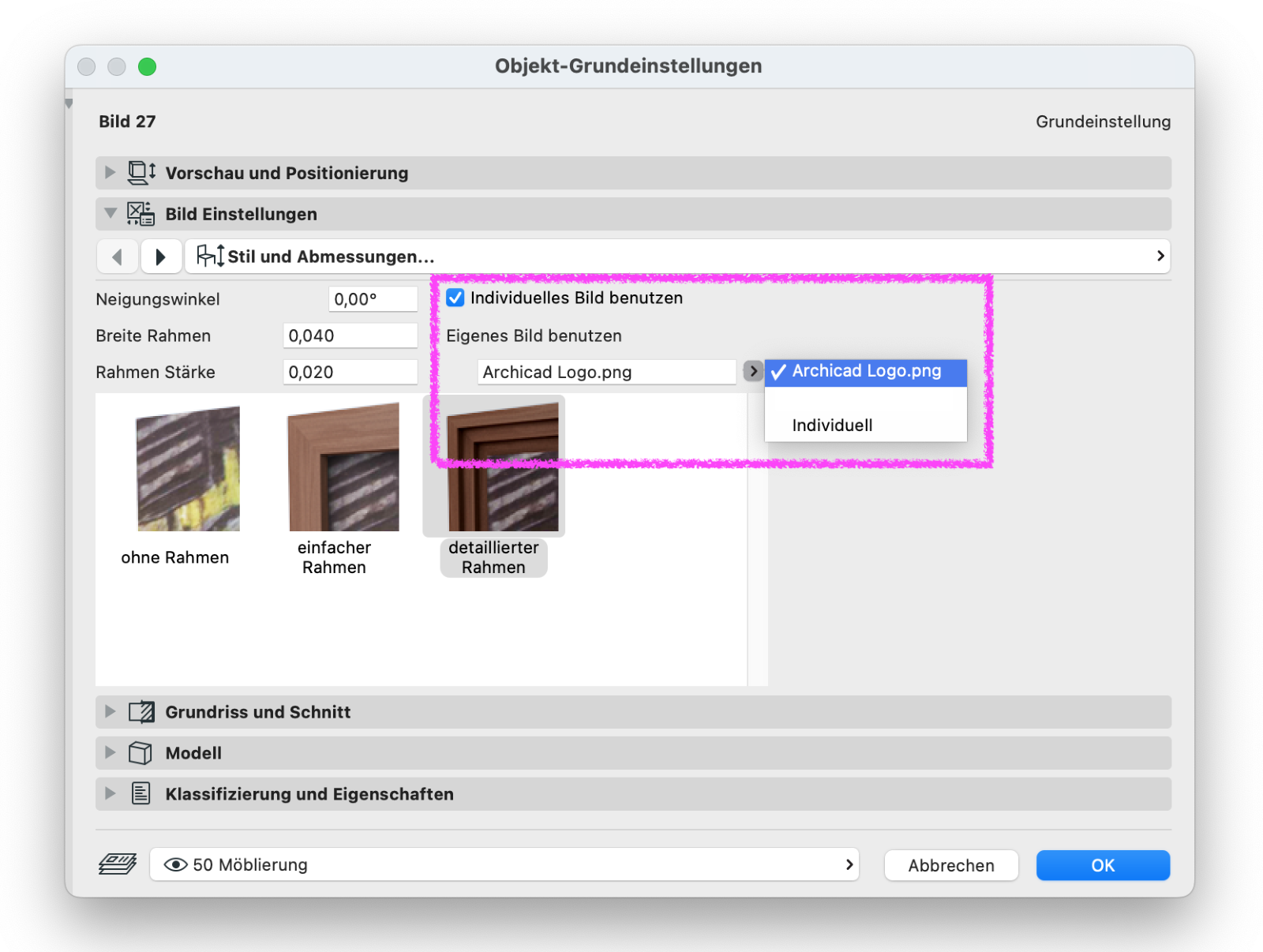Click the eye icon next to 50 Möblierung
Viewport: 1263px width, 952px height.
175,865
